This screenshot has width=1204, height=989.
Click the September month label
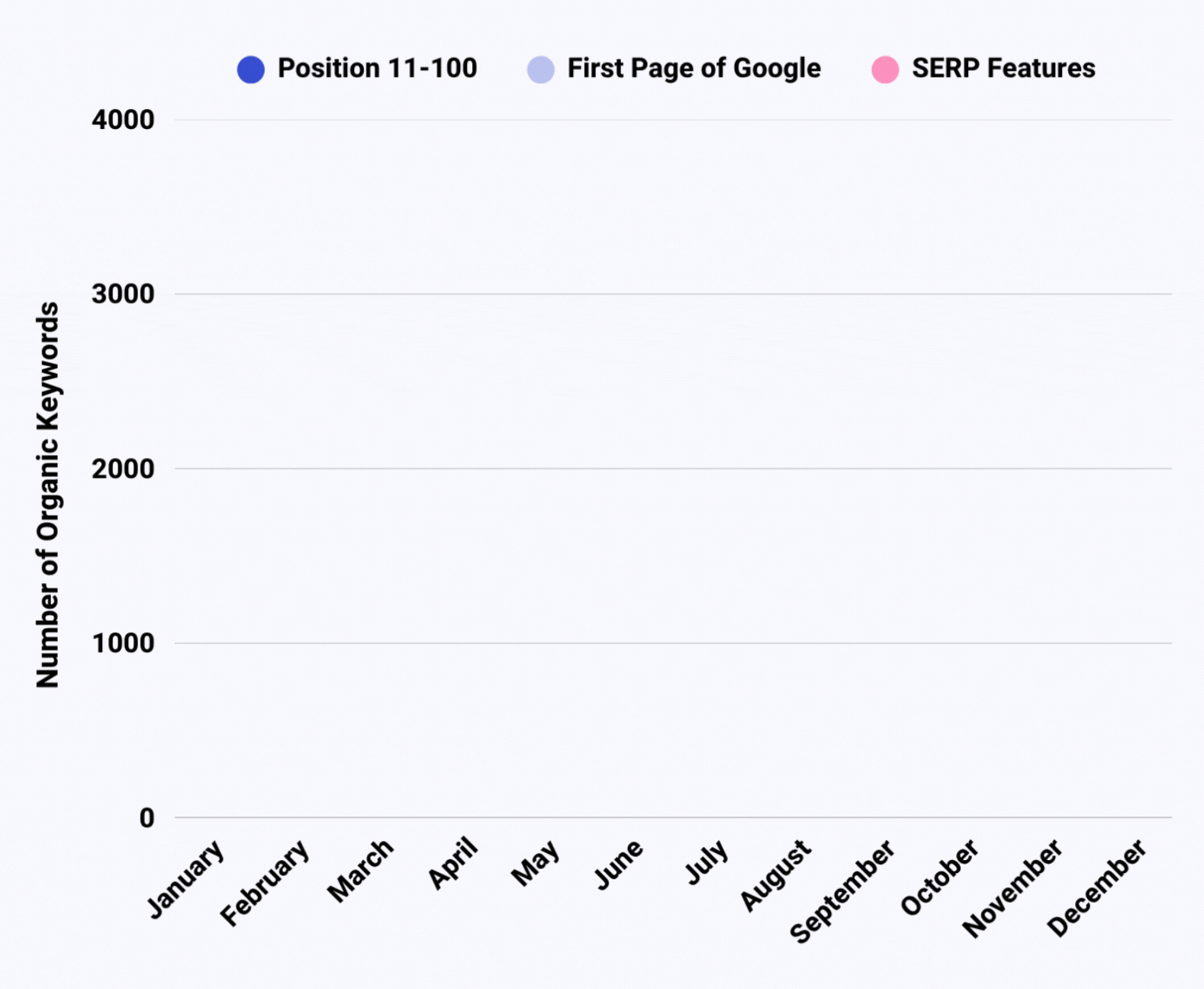point(842,891)
